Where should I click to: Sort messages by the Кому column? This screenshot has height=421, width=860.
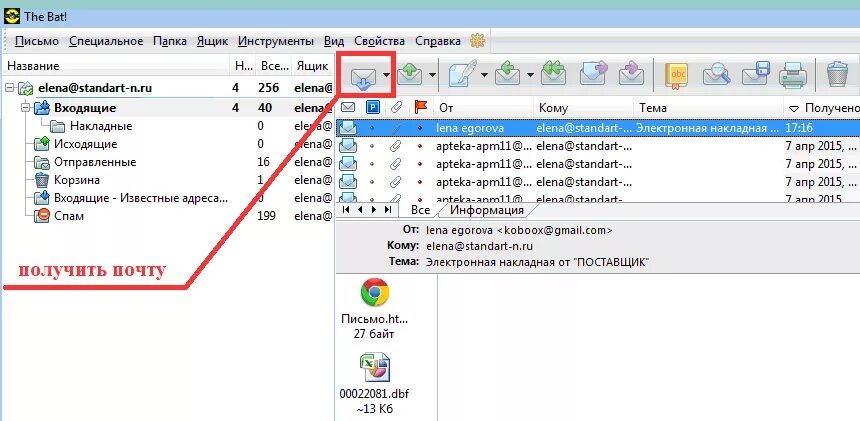pos(584,108)
